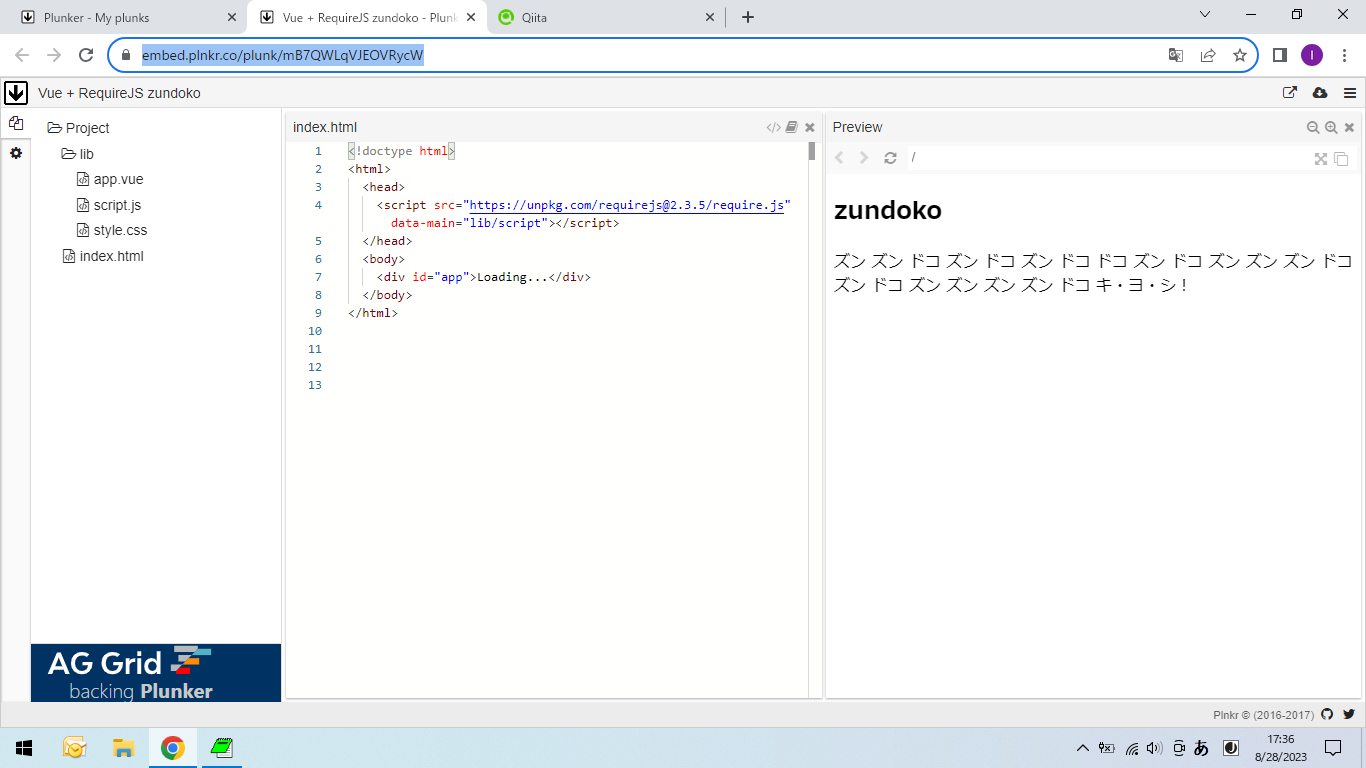Click the AG Grid backing Plunker banner
This screenshot has width=1366, height=768.
tap(156, 672)
